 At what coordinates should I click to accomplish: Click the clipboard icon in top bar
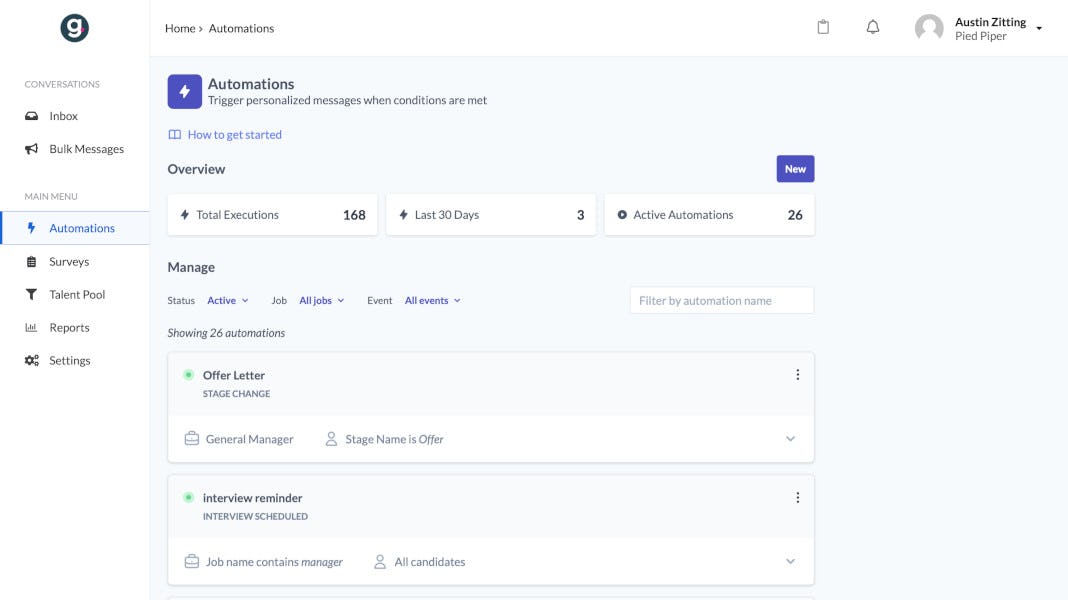coord(823,28)
